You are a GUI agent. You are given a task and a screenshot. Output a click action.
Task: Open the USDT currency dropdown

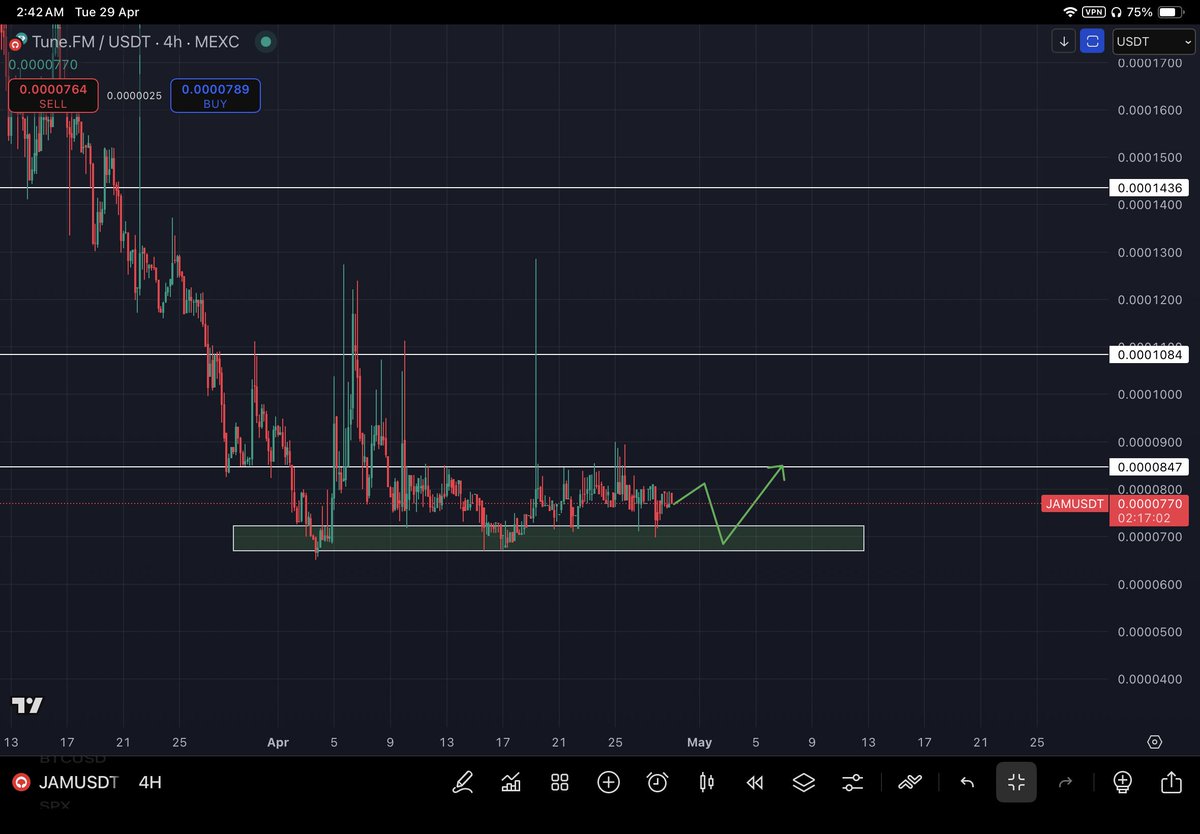1153,42
